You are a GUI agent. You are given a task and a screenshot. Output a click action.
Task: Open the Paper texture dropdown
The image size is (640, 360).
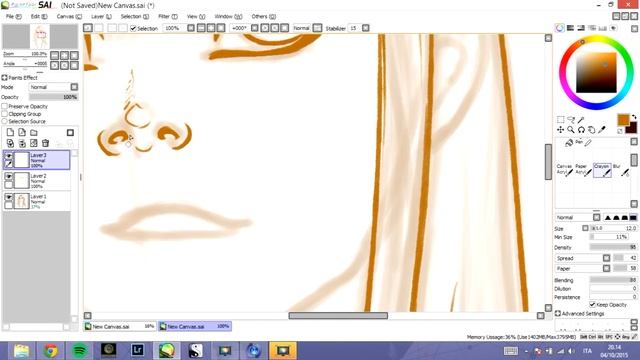pyautogui.click(x=607, y=268)
